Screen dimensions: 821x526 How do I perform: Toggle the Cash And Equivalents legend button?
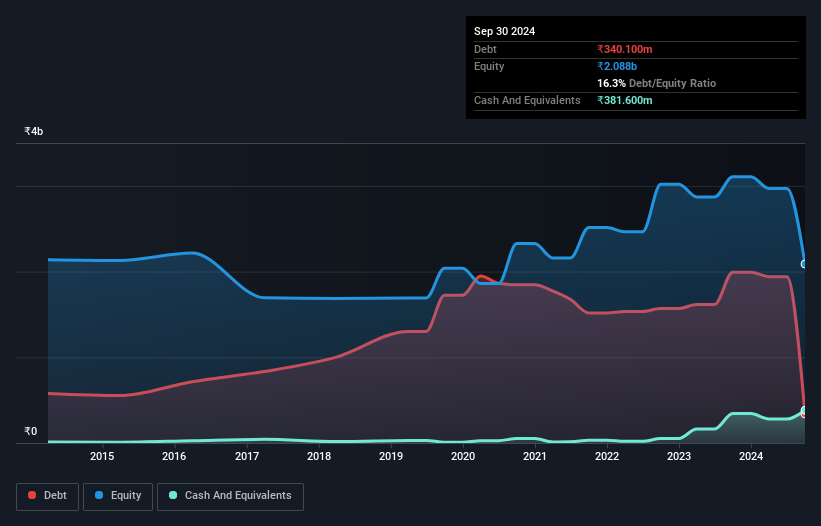[230, 496]
